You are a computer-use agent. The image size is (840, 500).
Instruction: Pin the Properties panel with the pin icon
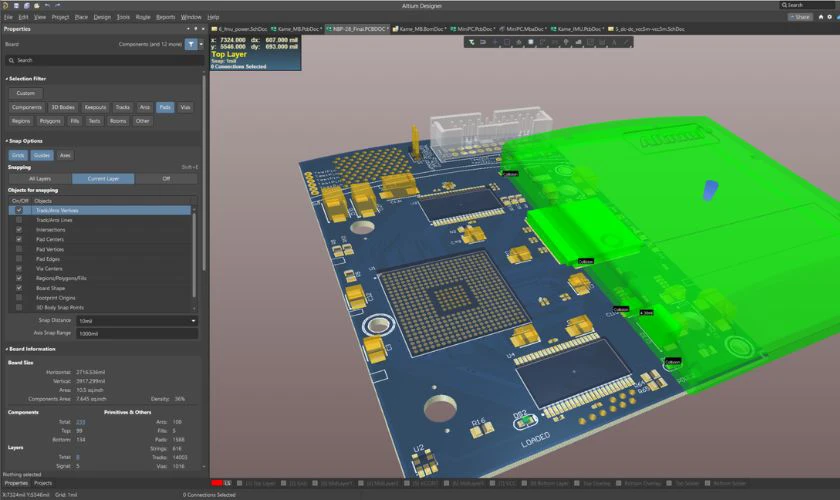pyautogui.click(x=196, y=29)
